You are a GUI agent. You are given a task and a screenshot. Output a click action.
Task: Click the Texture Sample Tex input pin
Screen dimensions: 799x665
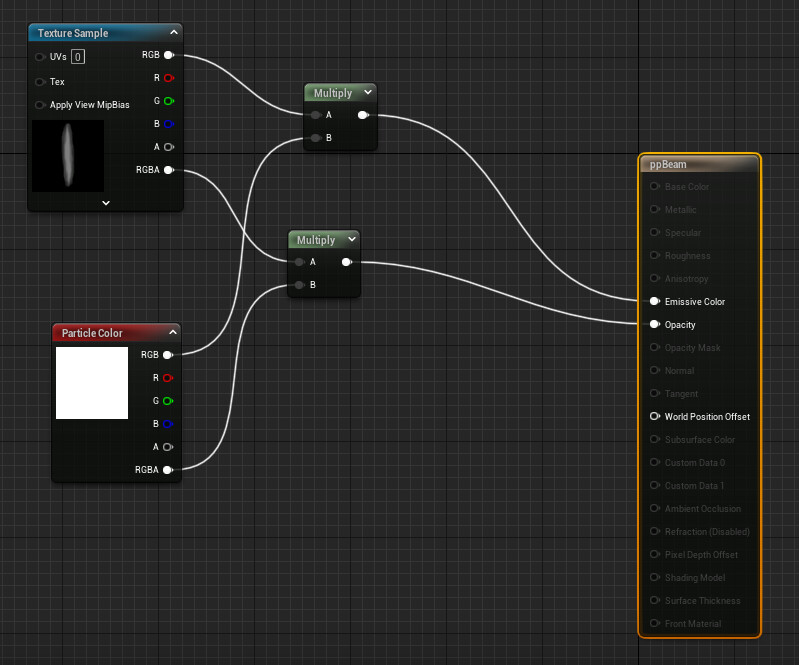pyautogui.click(x=41, y=81)
